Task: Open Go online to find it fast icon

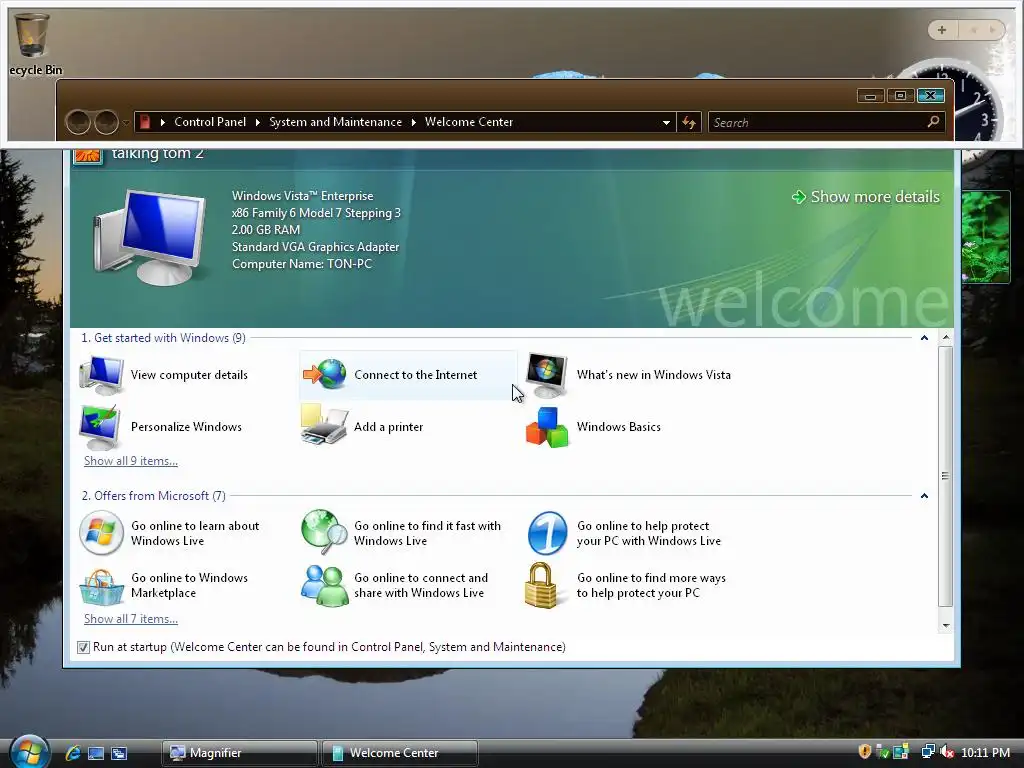Action: [324, 532]
